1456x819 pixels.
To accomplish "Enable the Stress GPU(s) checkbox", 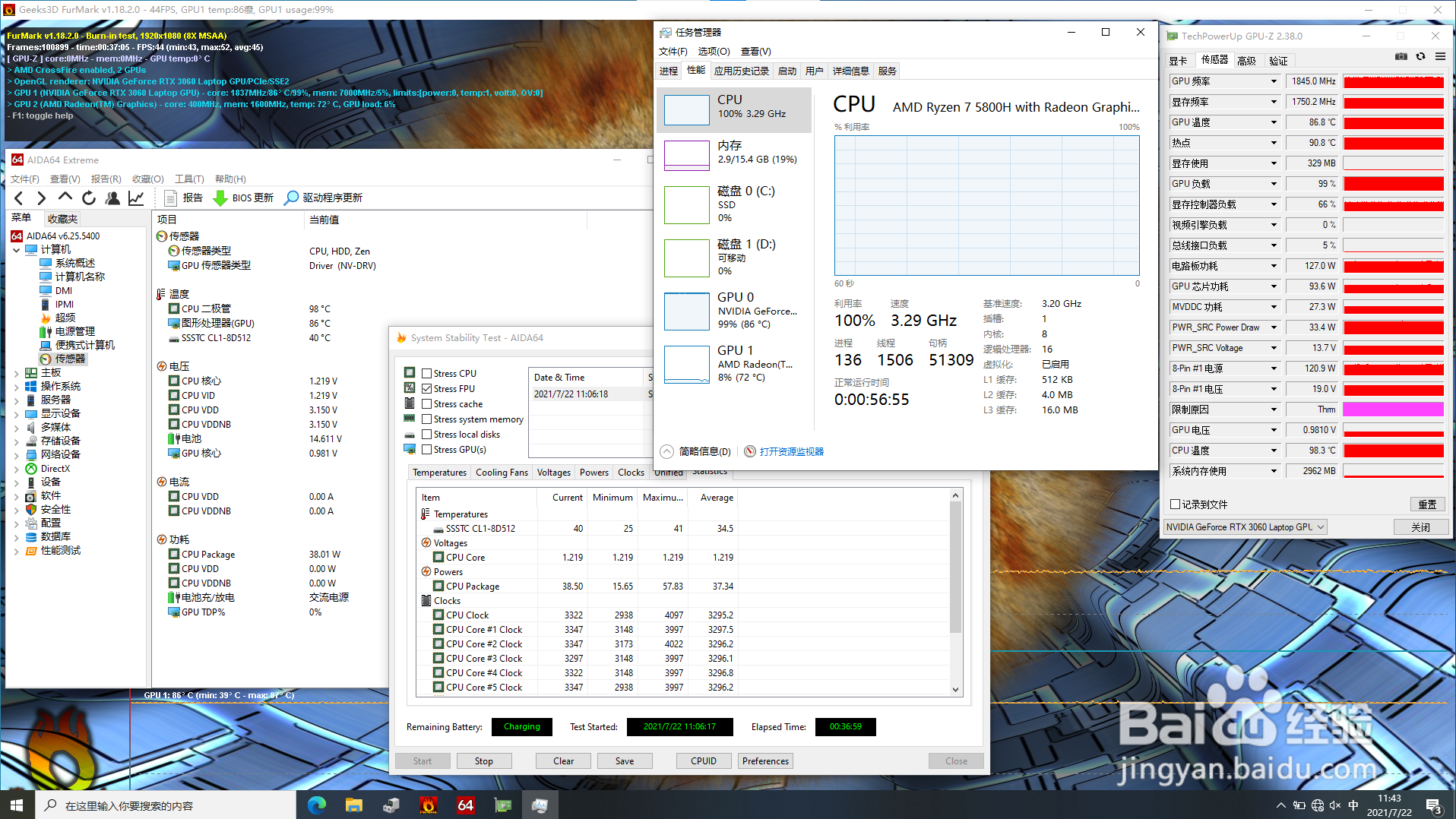I will pos(427,450).
